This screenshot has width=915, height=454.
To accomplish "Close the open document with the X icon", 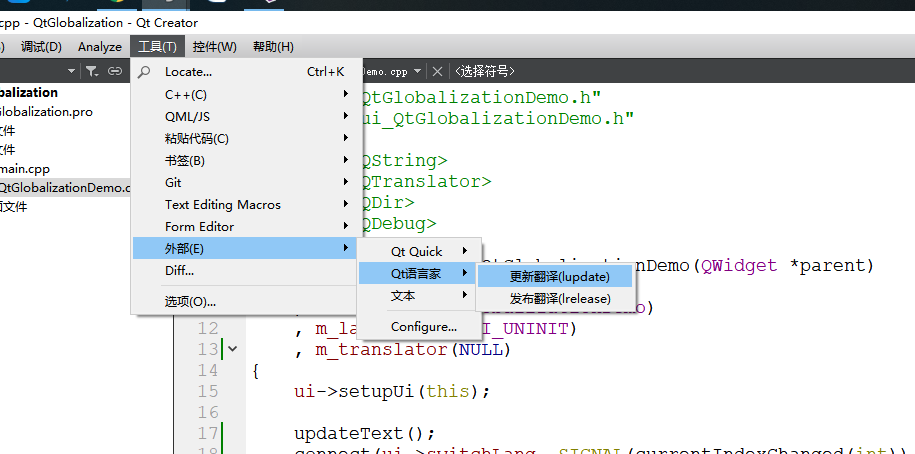I will 437,72.
